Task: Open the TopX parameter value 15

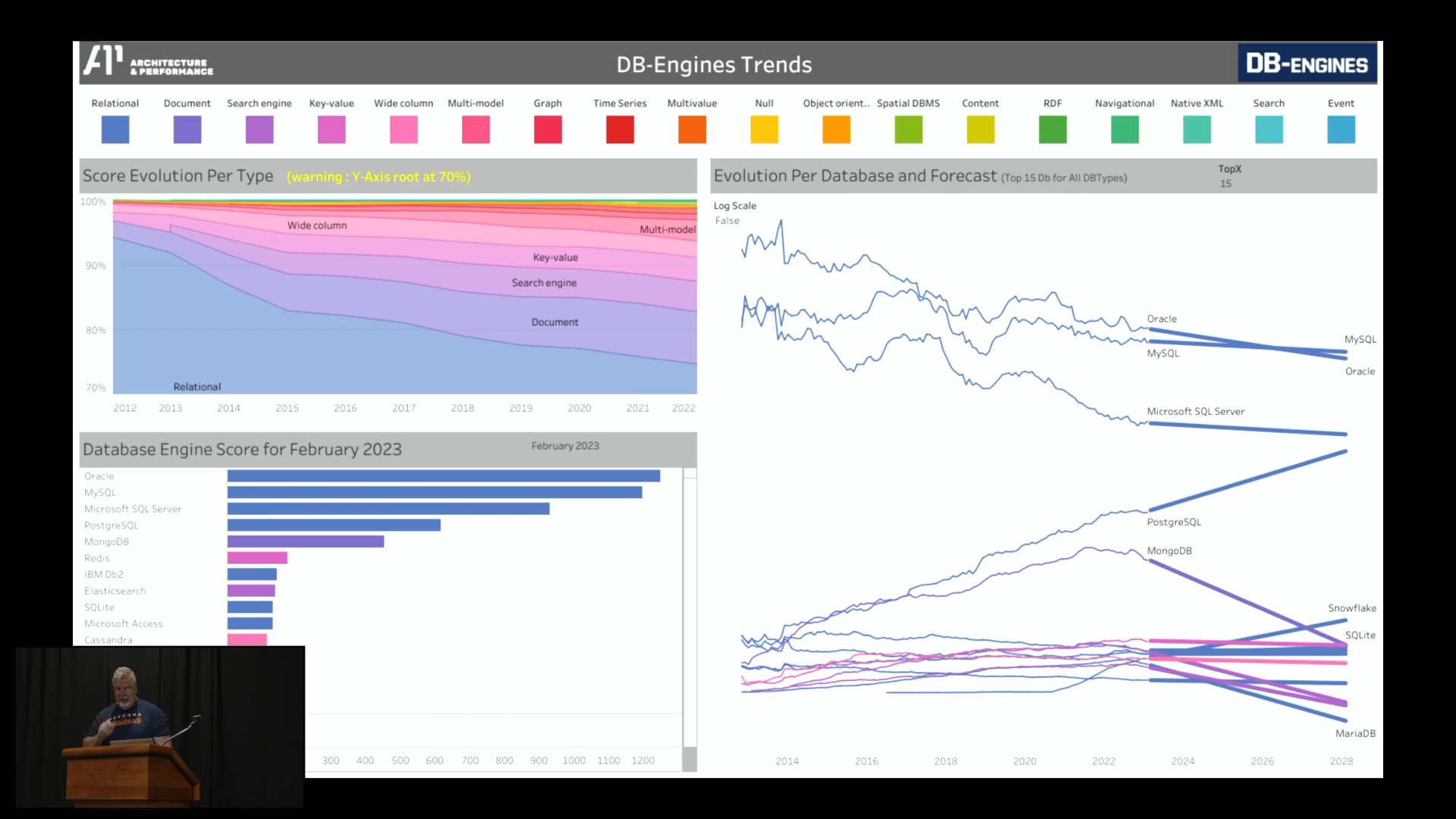Action: click(1225, 184)
